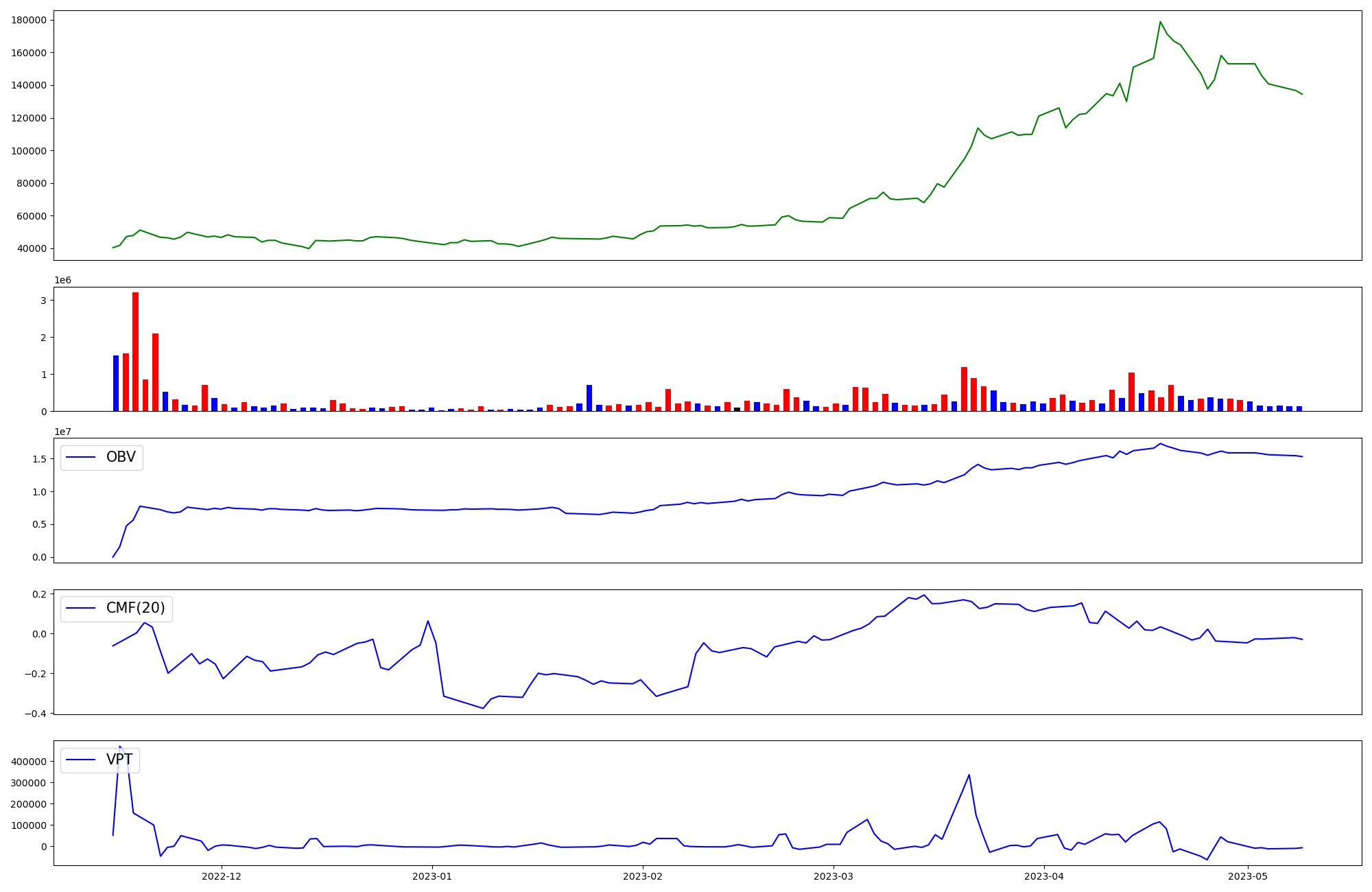Screen dimensions: 1372x892
Task: Click the tallest red volume bar
Action: point(135,351)
